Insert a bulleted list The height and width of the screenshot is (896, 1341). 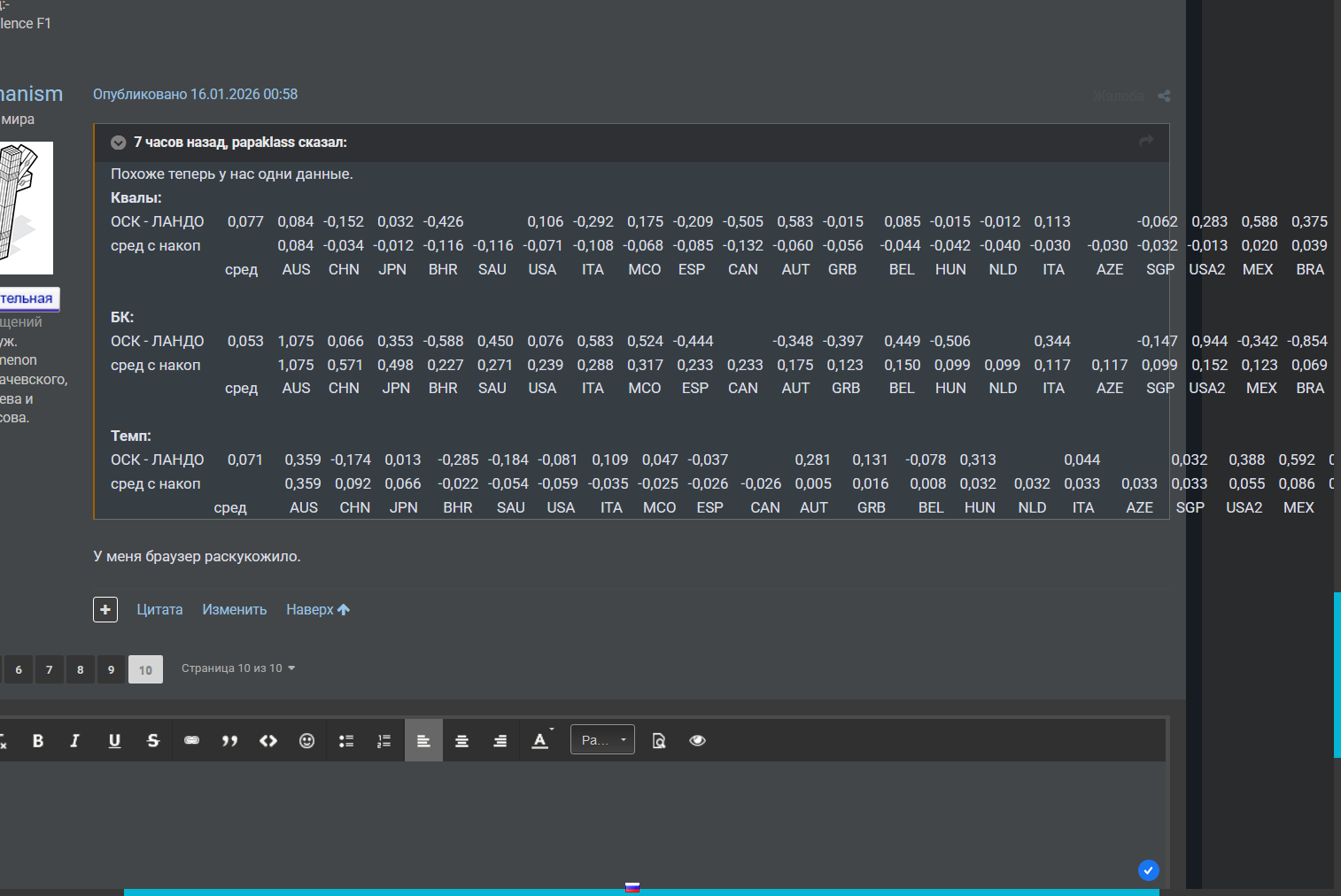(x=346, y=741)
